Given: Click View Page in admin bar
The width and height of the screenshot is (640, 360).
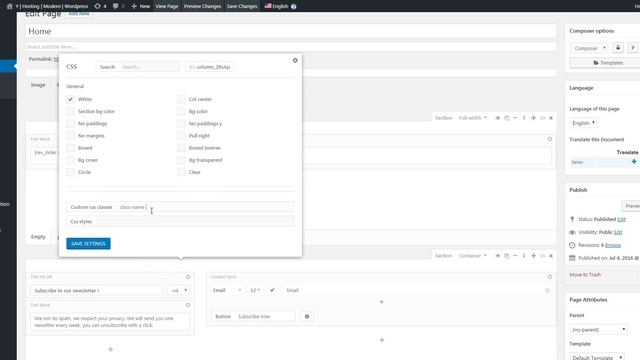Looking at the screenshot, I should [x=167, y=6].
